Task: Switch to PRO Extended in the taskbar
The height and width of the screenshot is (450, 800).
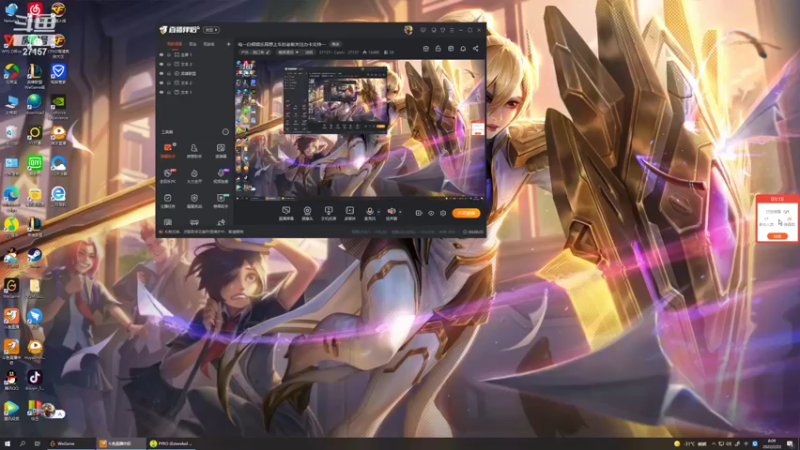Action: pos(171,444)
